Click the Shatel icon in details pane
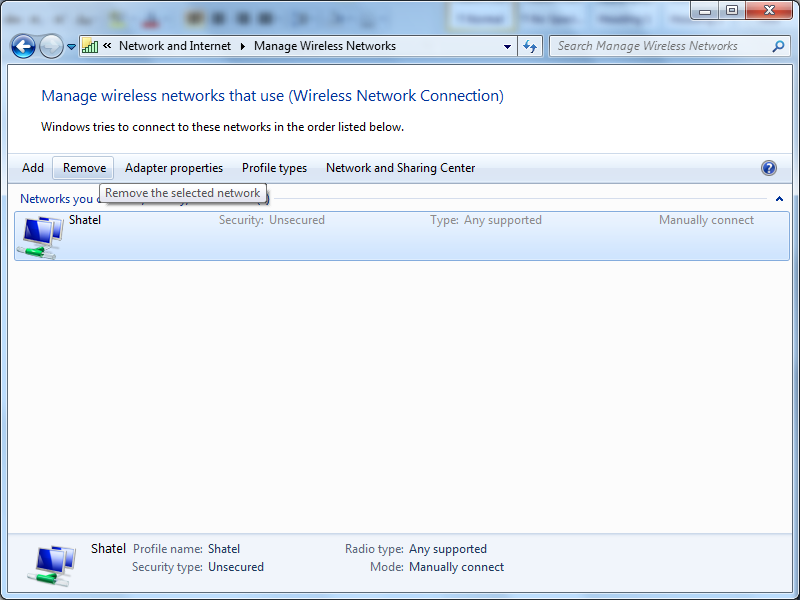The image size is (800, 600). pyautogui.click(x=50, y=565)
